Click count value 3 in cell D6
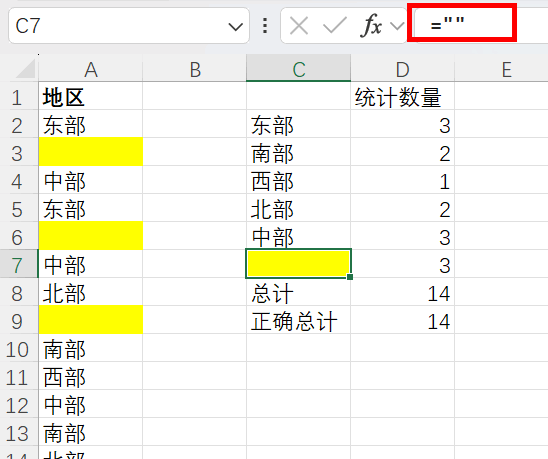548x459 pixels. pyautogui.click(x=403, y=236)
